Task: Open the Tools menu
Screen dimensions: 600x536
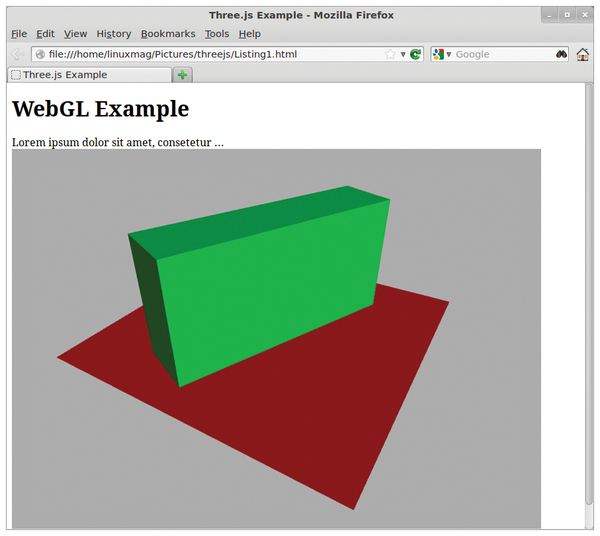Action: point(217,34)
